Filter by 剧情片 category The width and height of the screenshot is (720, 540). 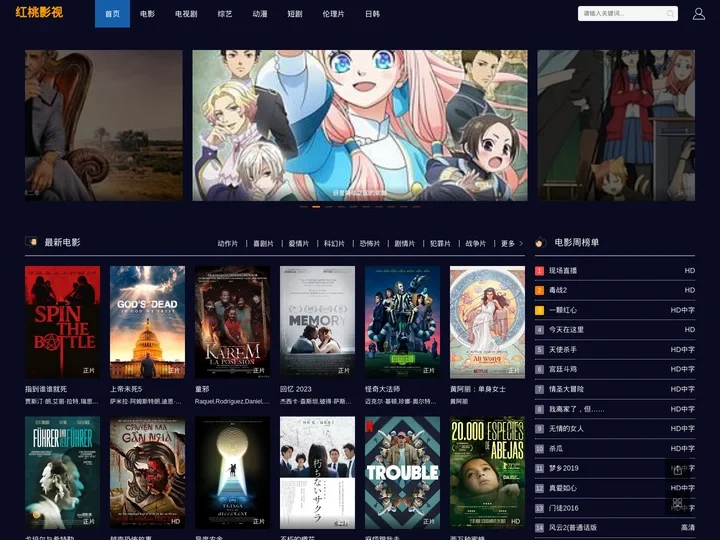tap(405, 243)
